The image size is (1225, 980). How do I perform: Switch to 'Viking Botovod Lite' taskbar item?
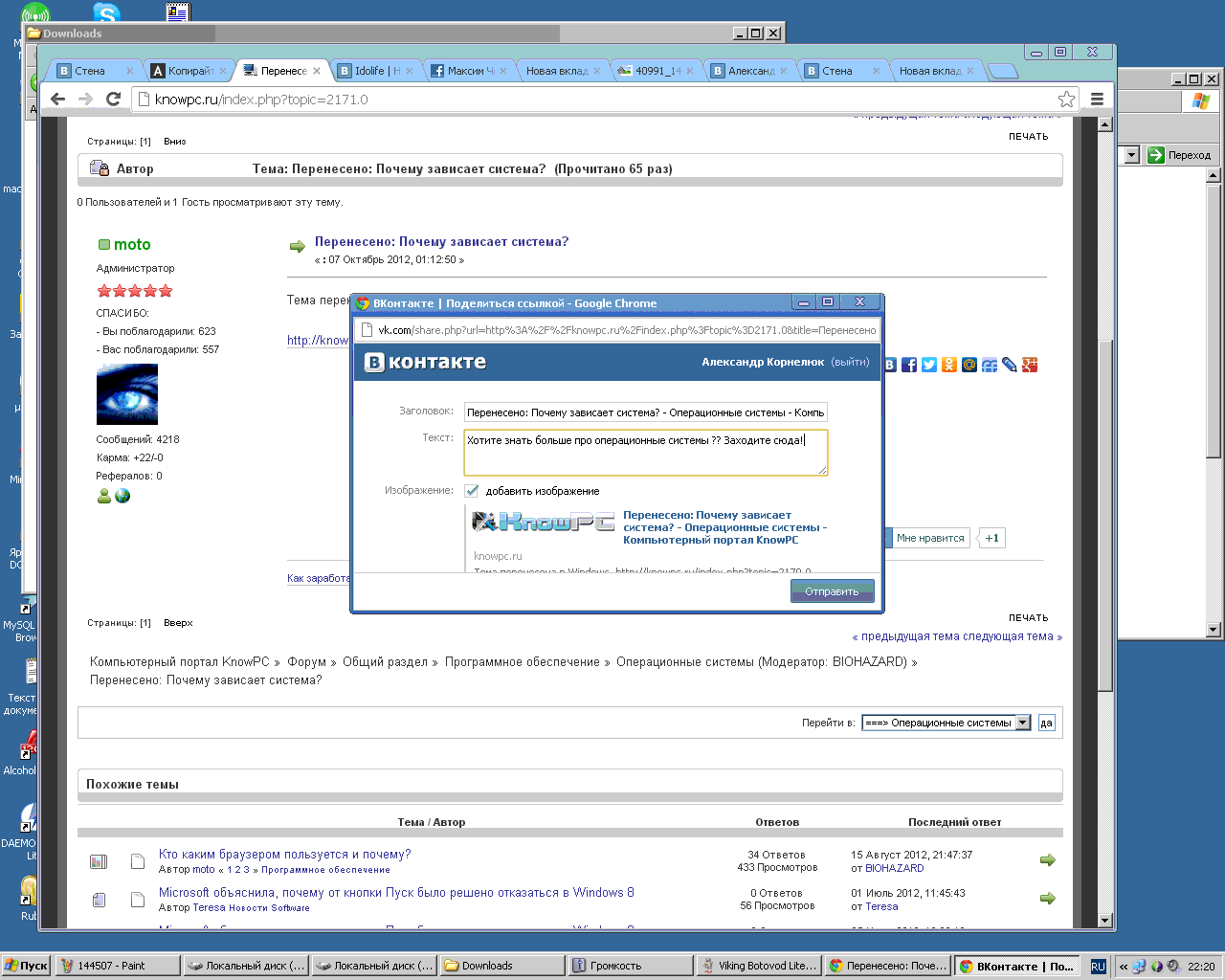tap(758, 966)
